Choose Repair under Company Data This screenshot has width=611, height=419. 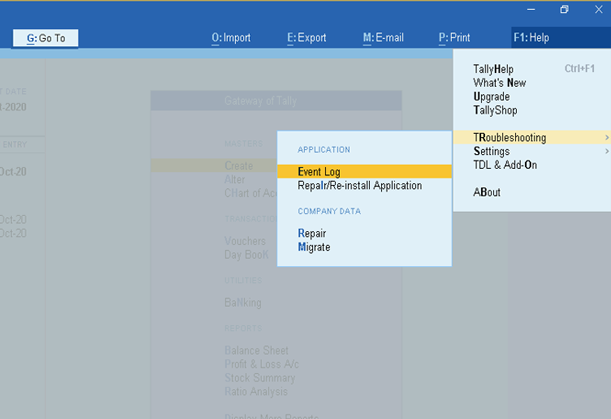tap(312, 233)
